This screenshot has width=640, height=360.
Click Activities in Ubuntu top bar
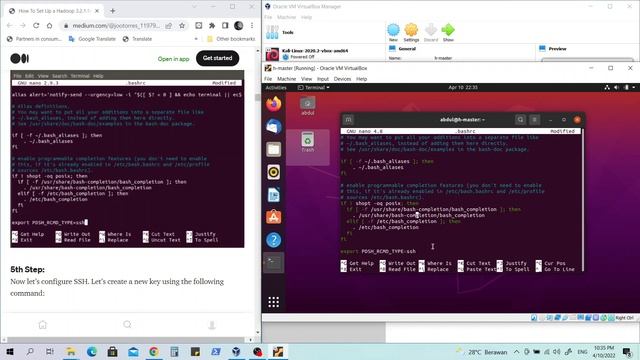276,87
